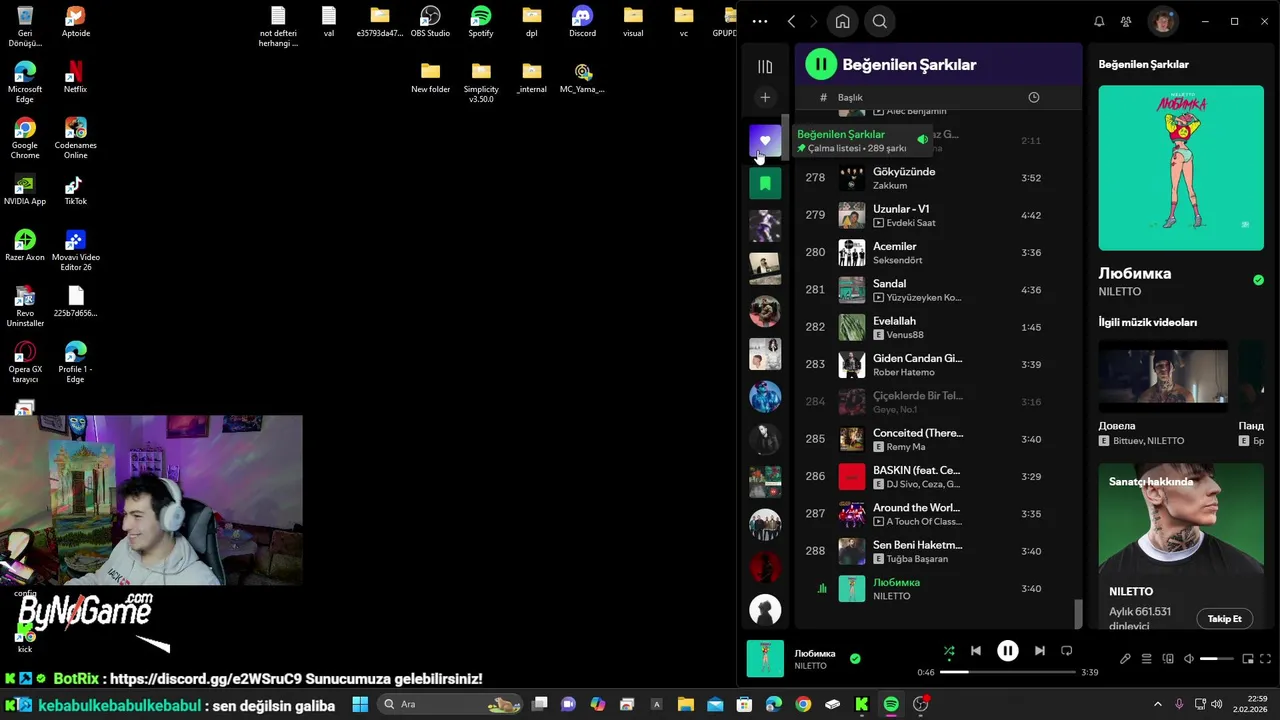Open Spotify three-dot main menu
The height and width of the screenshot is (720, 1280).
coord(760,21)
